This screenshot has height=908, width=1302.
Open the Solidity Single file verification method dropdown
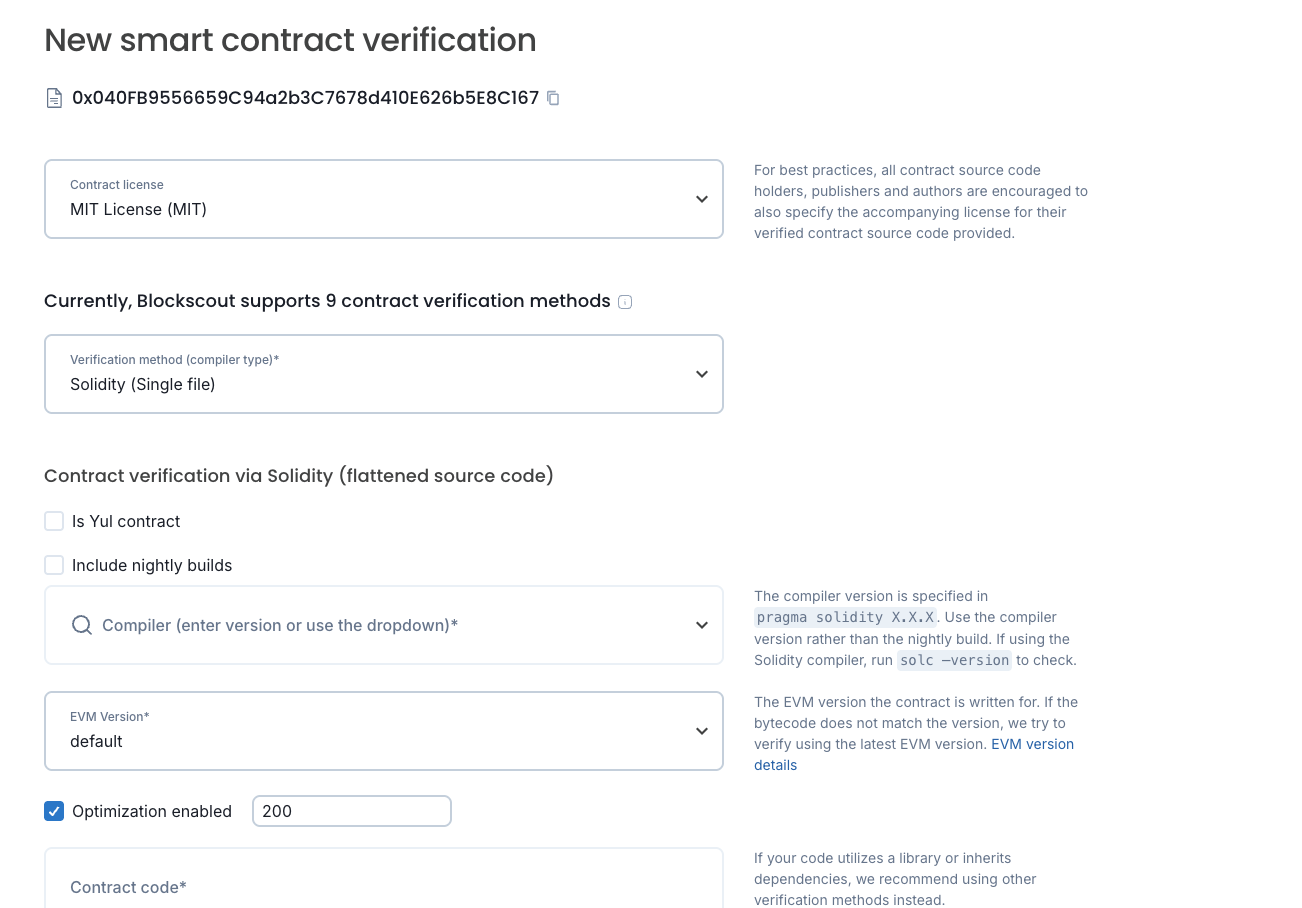384,374
